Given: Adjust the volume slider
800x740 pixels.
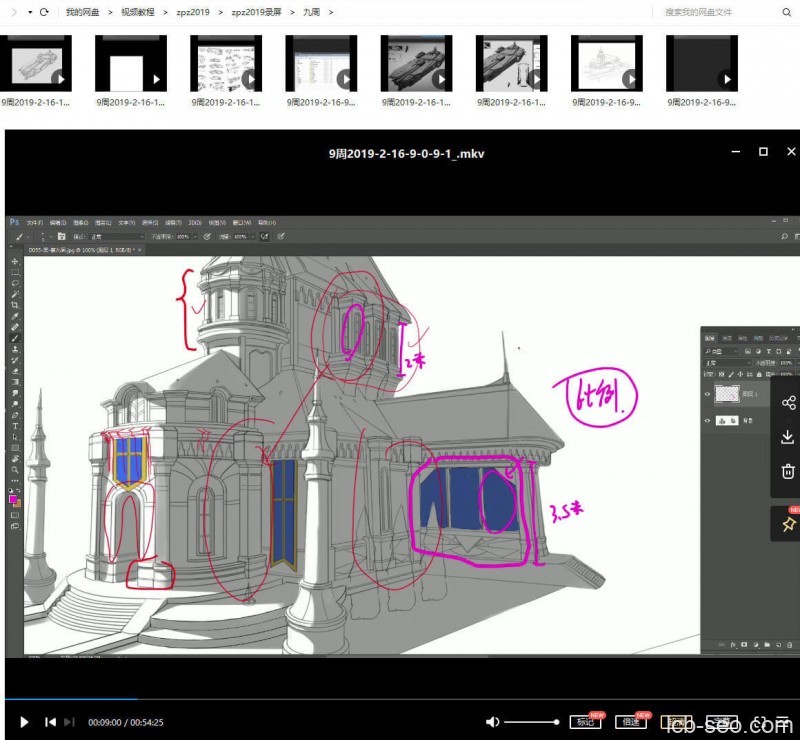Looking at the screenshot, I should (532, 721).
